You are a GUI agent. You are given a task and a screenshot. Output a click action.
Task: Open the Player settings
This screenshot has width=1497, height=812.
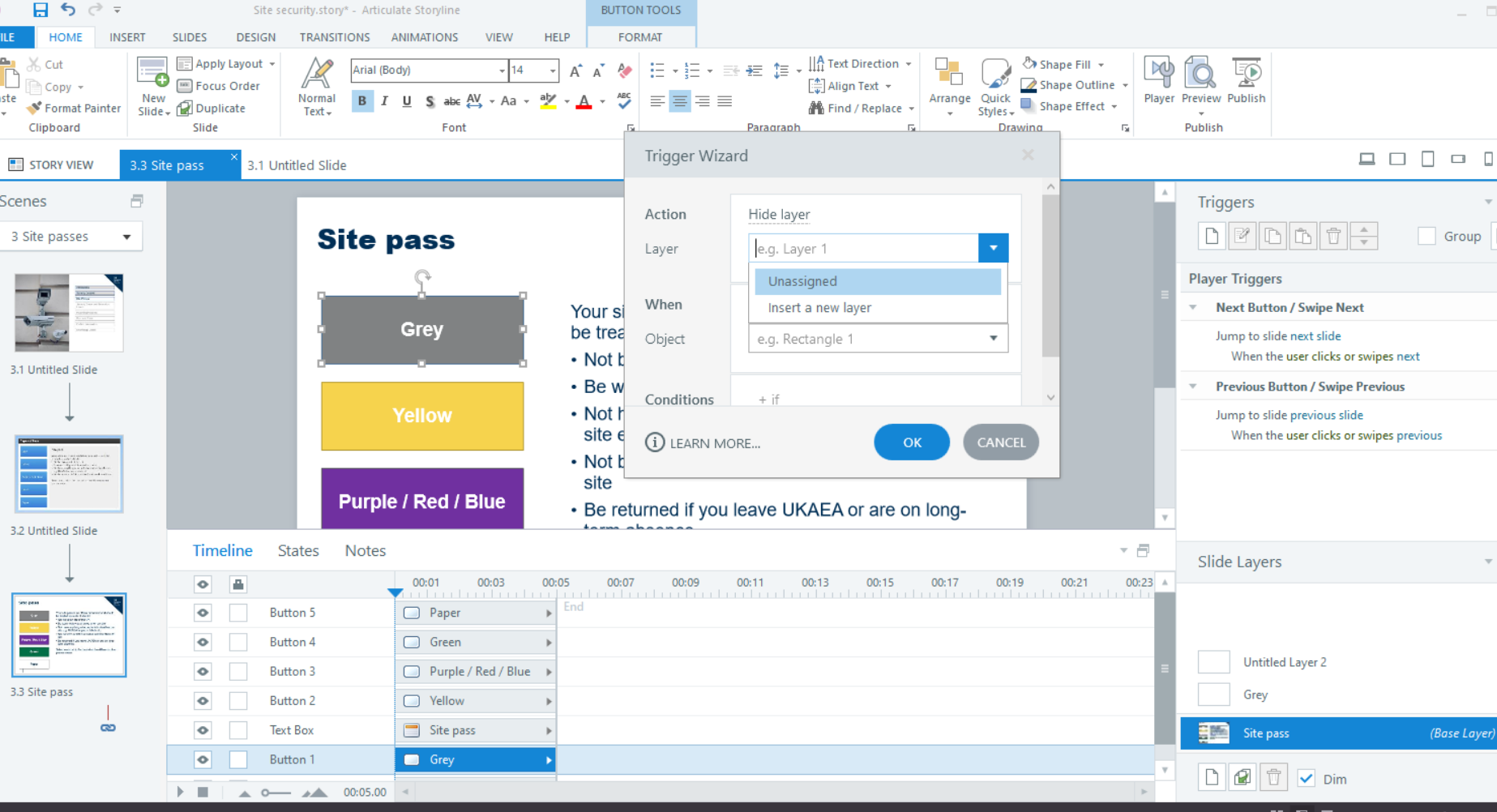[1159, 80]
